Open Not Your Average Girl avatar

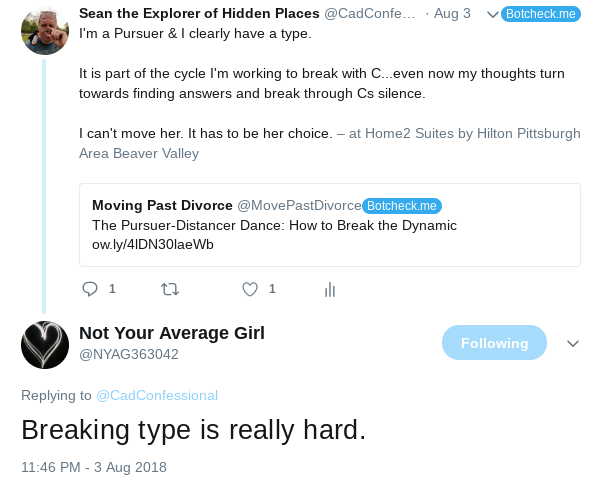pos(45,345)
